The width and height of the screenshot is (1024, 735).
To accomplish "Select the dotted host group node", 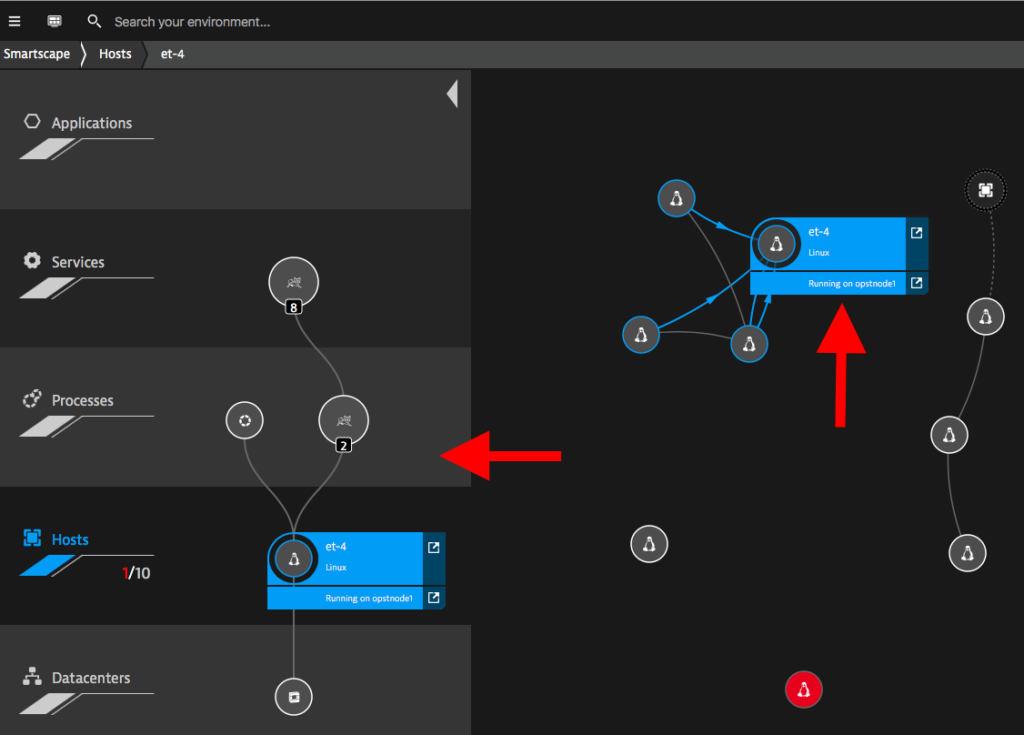I will [985, 190].
